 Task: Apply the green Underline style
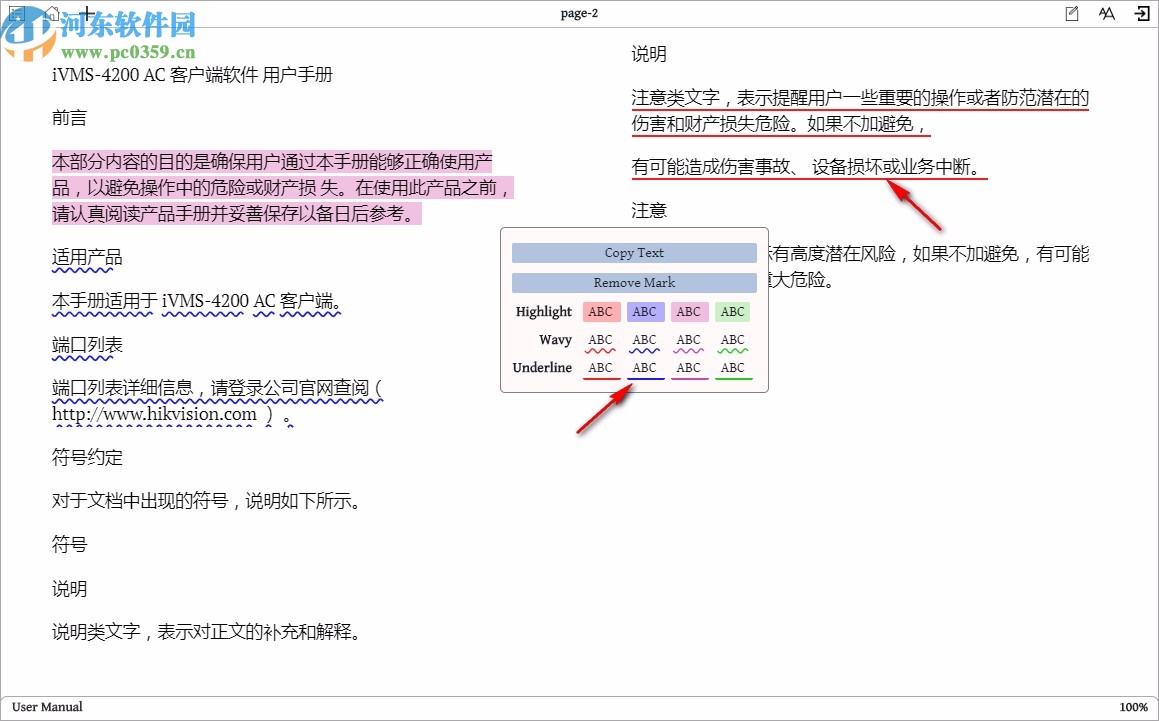[732, 367]
